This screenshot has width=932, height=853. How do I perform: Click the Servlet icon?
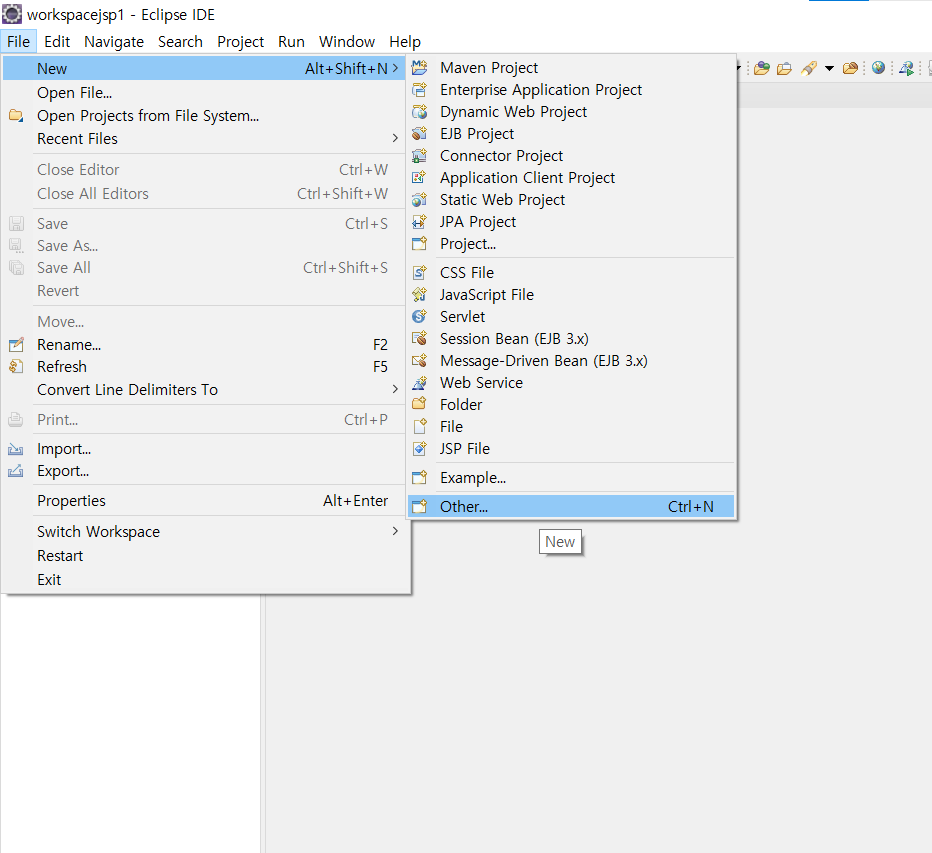[420, 317]
